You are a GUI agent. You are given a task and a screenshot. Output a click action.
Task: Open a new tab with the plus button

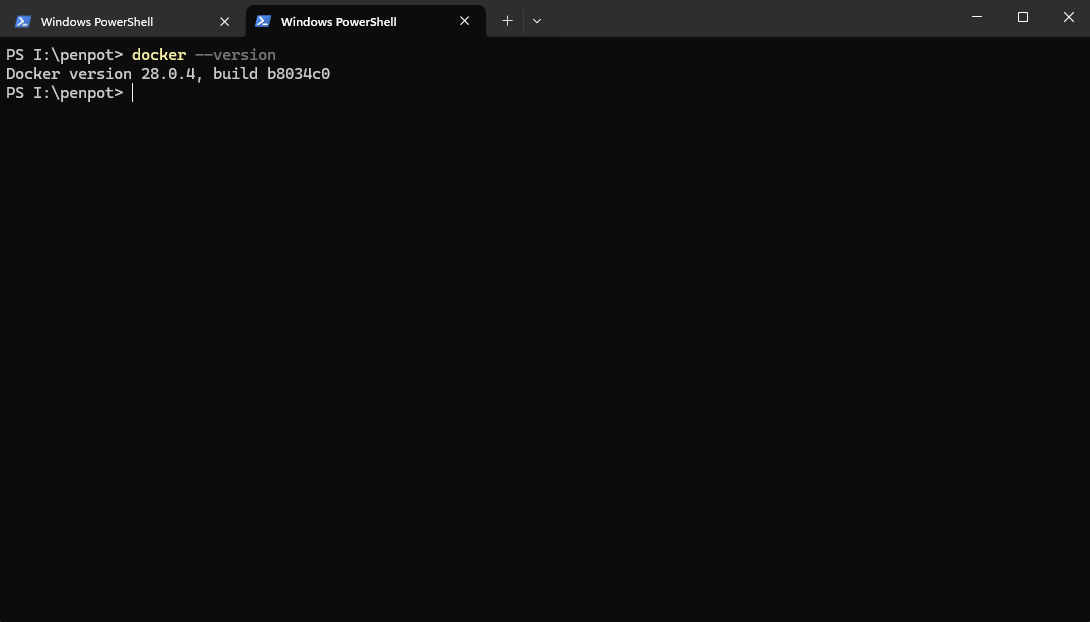tap(507, 21)
